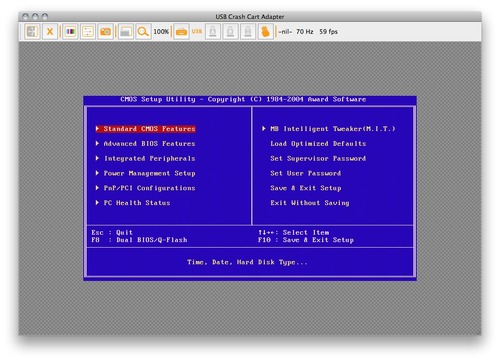Click the gray window display icon
The width and height of the screenshot is (500, 361).
[126, 32]
